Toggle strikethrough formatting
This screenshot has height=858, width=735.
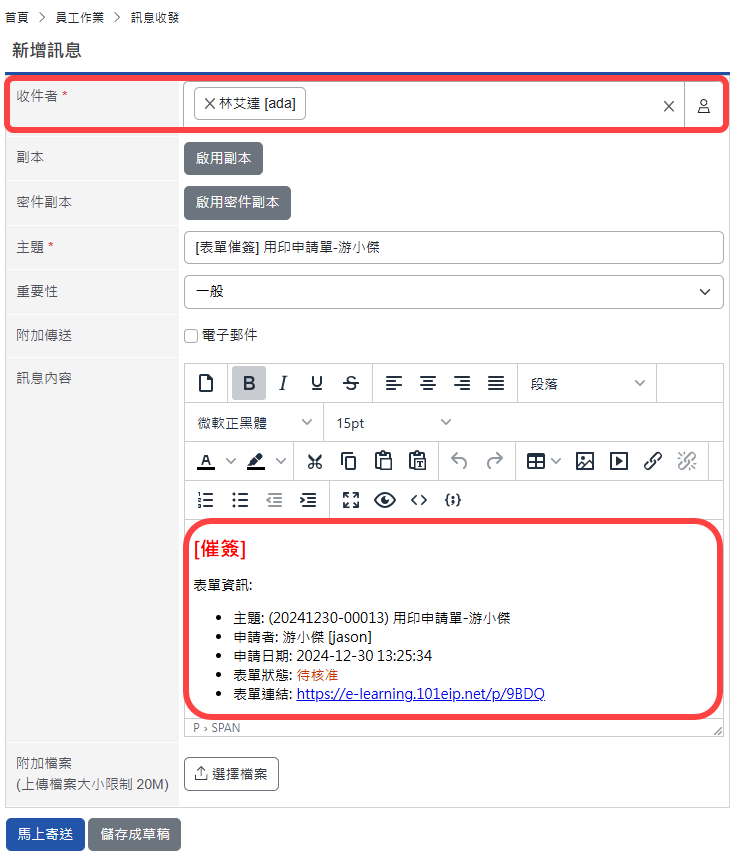351,383
